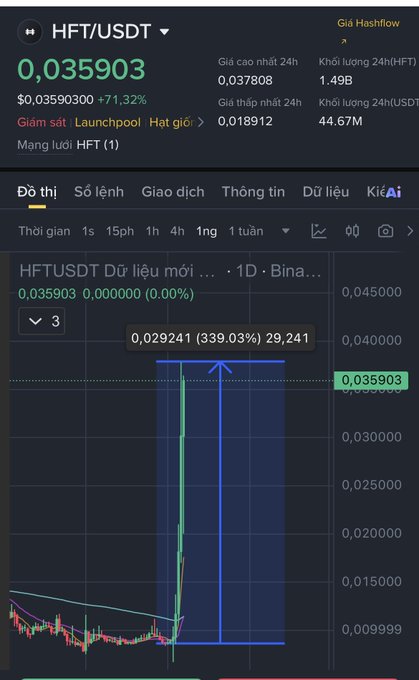This screenshot has width=419, height=680.
Task: Open the chart indicators icon
Action: [319, 231]
